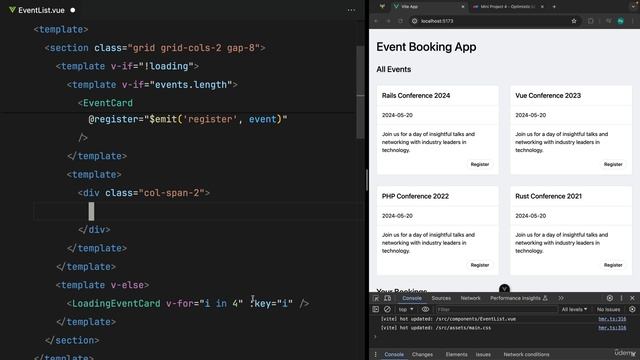The height and width of the screenshot is (360, 640).
Task: Click the Vue devtools floating button
Action: point(504,289)
